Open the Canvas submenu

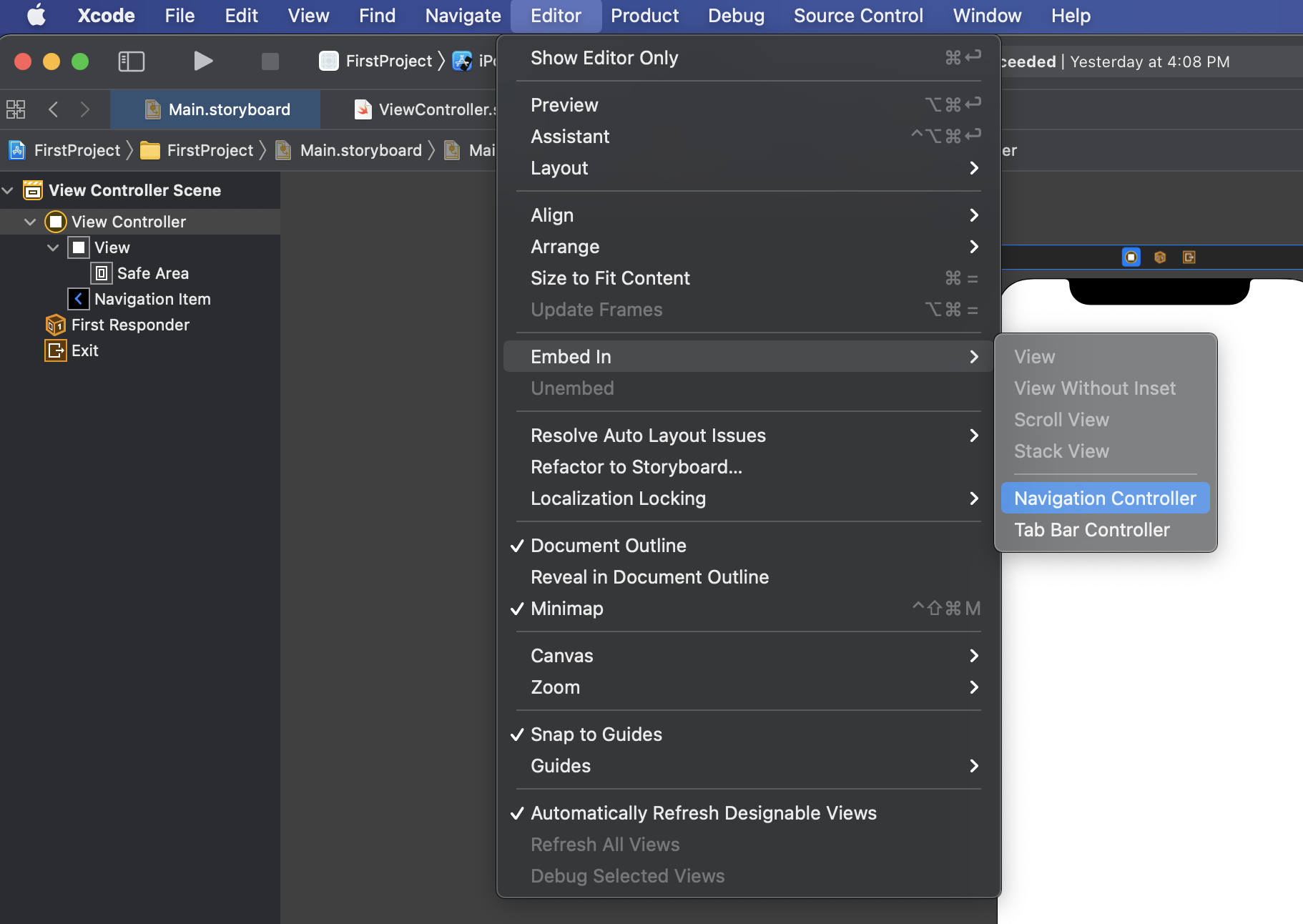point(748,656)
